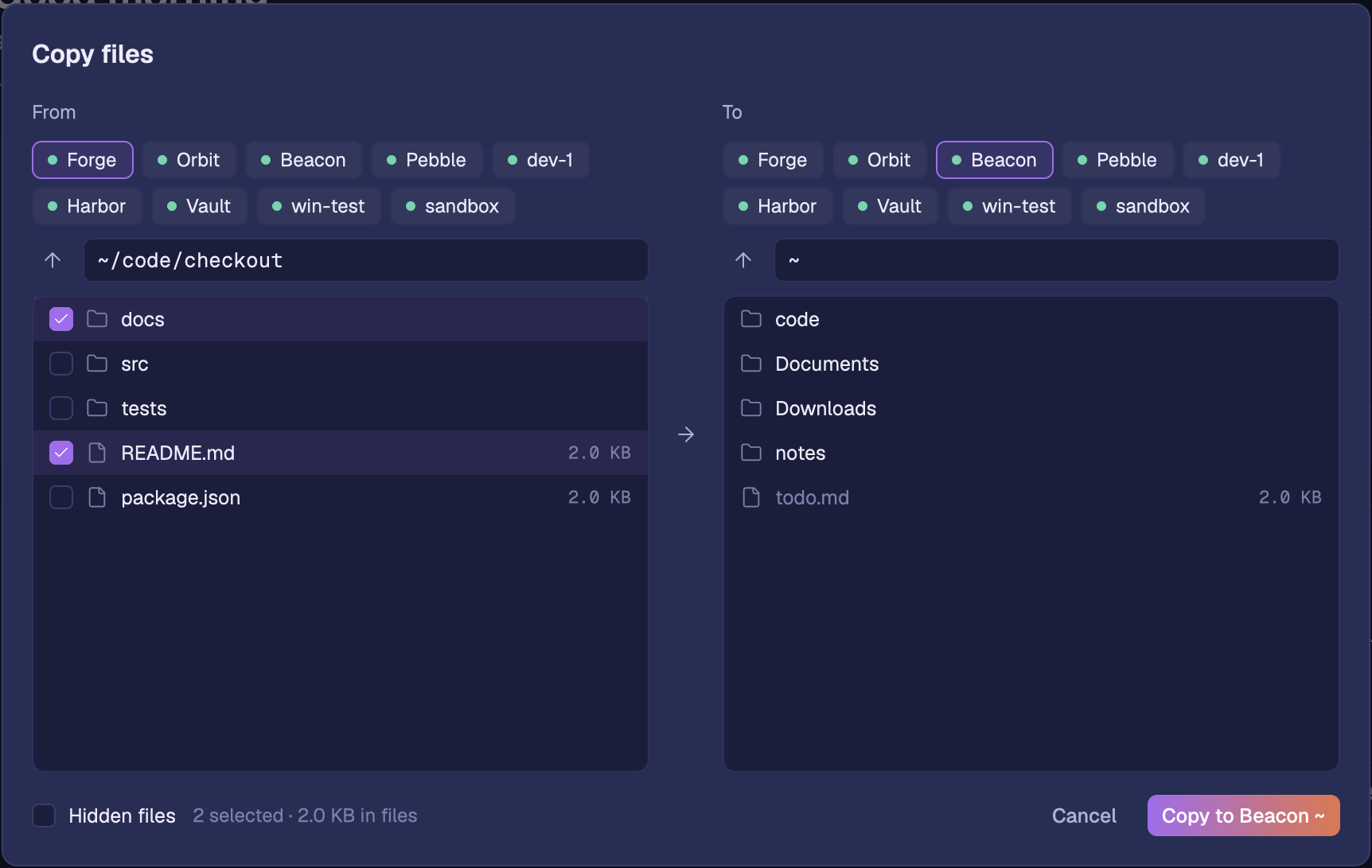
Task: Click the code folder icon in destination
Action: [751, 319]
